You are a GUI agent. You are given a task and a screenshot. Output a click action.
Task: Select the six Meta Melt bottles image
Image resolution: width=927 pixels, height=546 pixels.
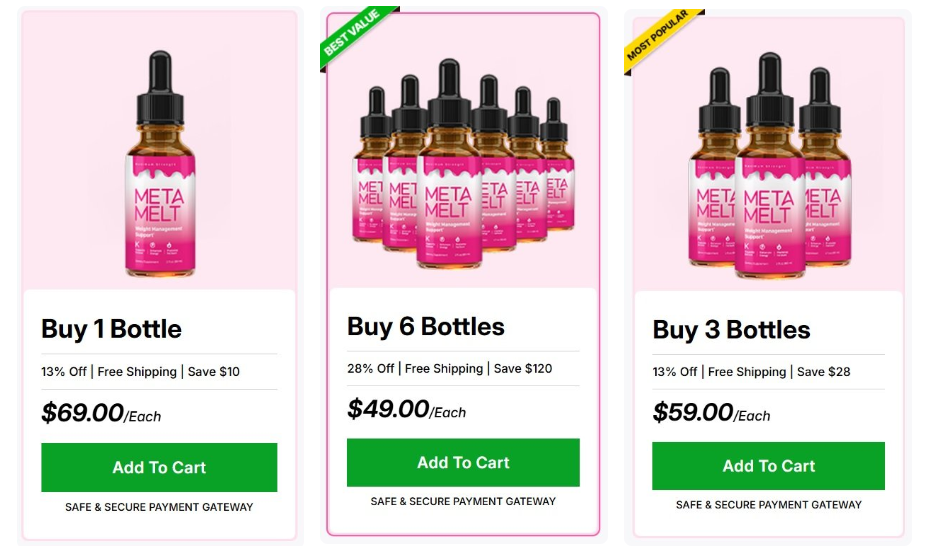(x=462, y=165)
